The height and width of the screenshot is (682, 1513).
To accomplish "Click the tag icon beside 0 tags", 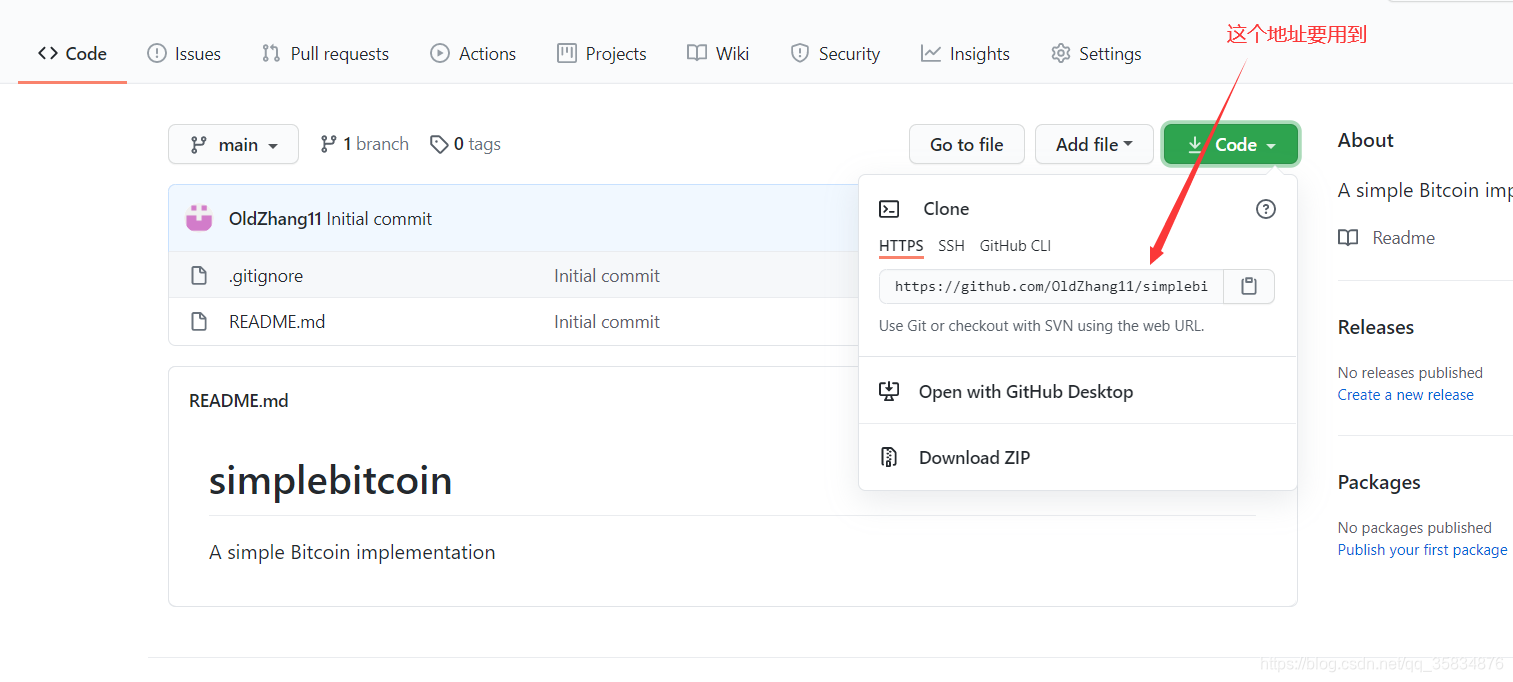I will click(439, 145).
